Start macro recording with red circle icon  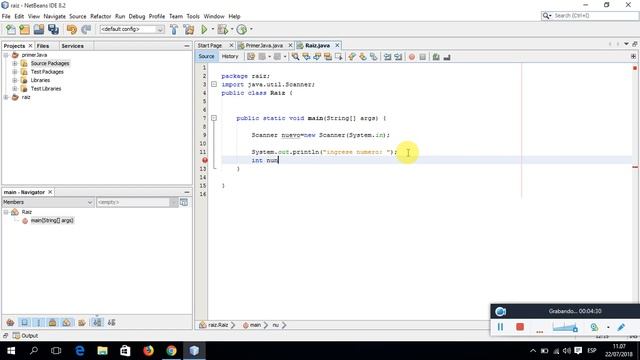(412, 57)
